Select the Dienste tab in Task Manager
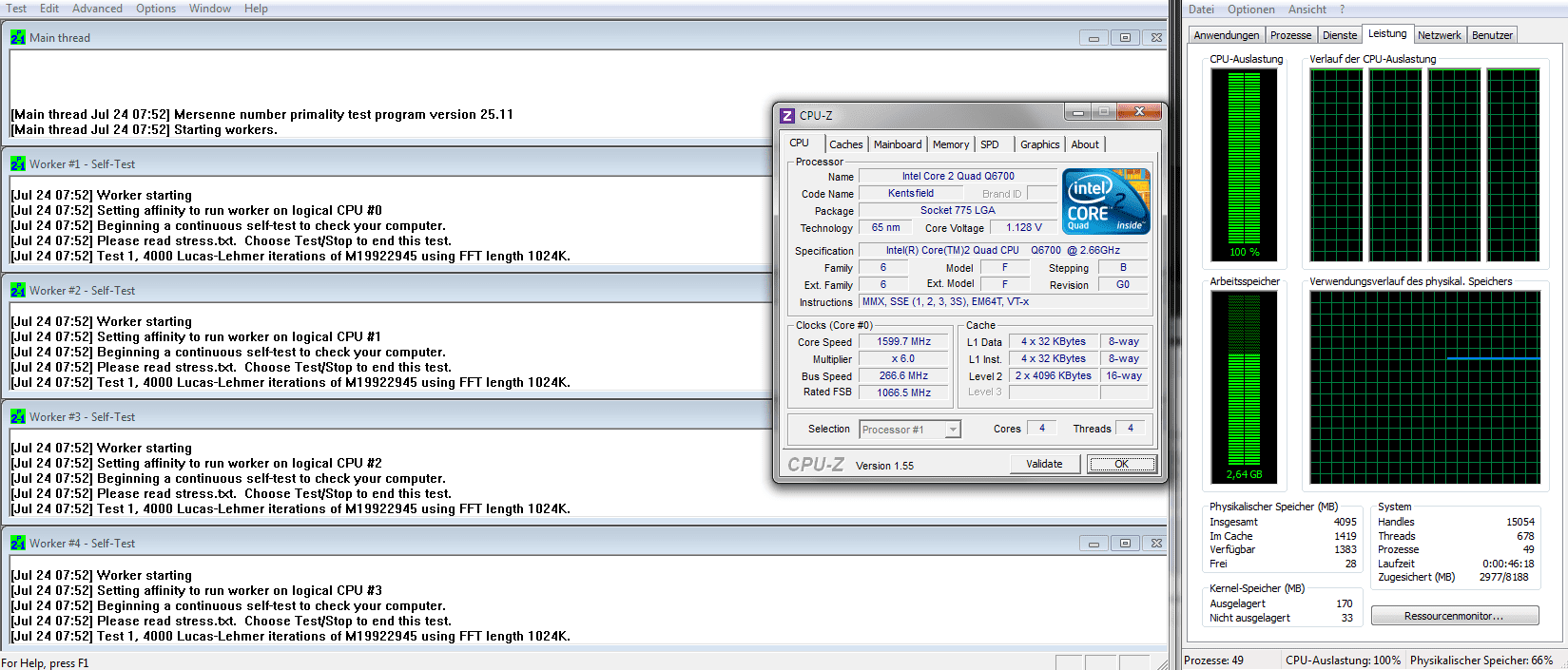The width and height of the screenshot is (1568, 670). pos(1340,35)
